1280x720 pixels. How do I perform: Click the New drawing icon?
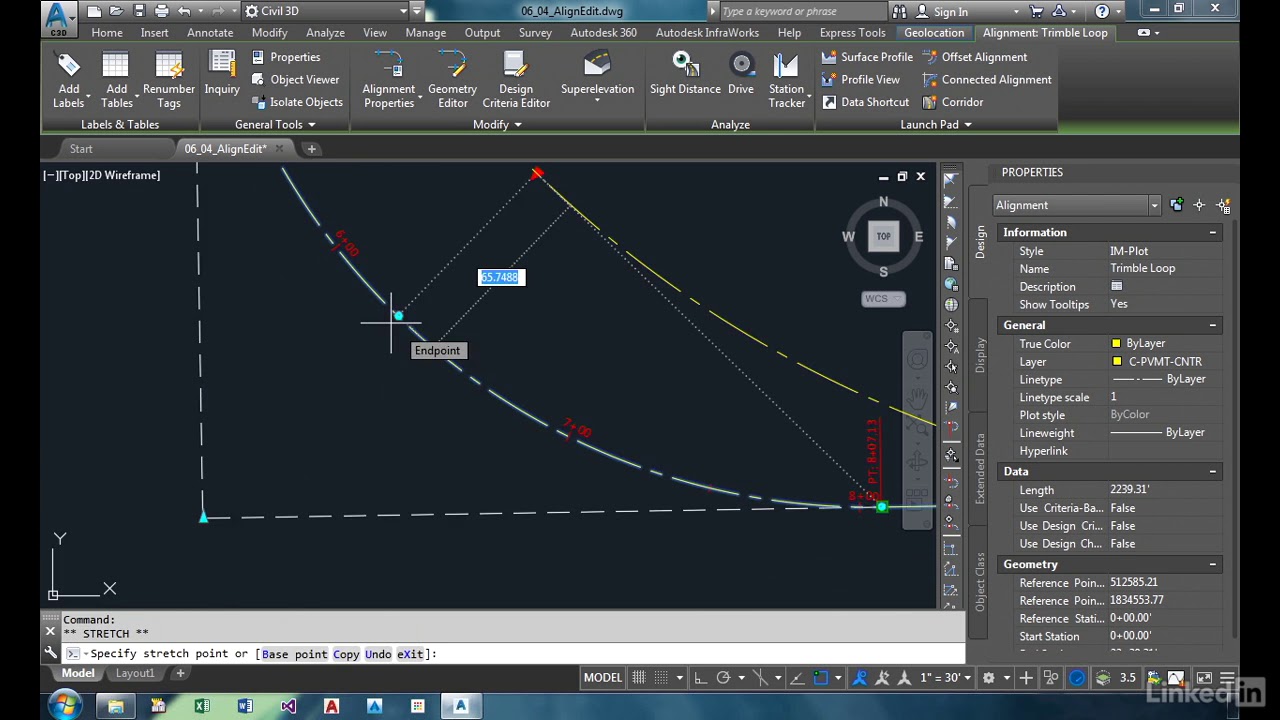[93, 11]
